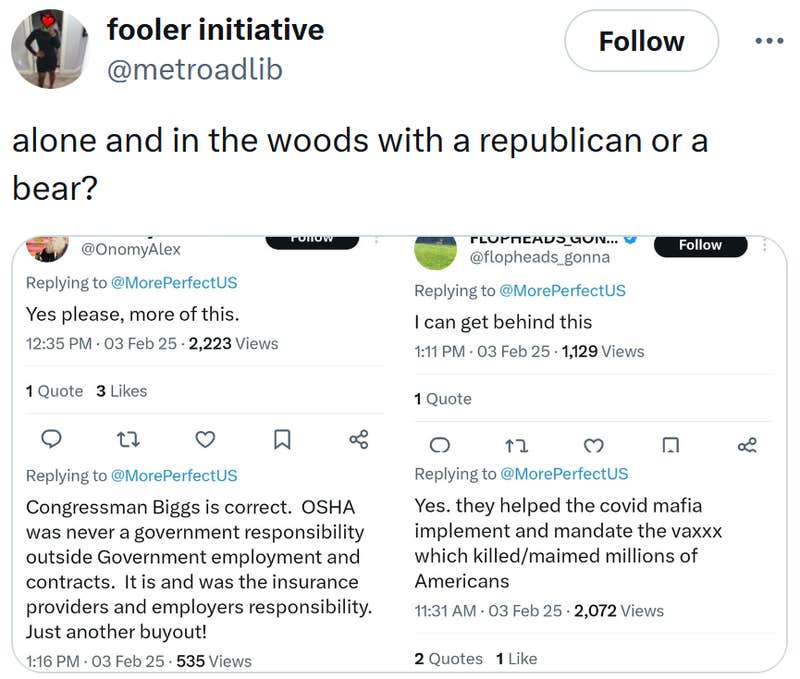Open the @MorePerfectUS link above 'Yes please'
Viewport: 800px width, 679px height.
pyautogui.click(x=175, y=283)
